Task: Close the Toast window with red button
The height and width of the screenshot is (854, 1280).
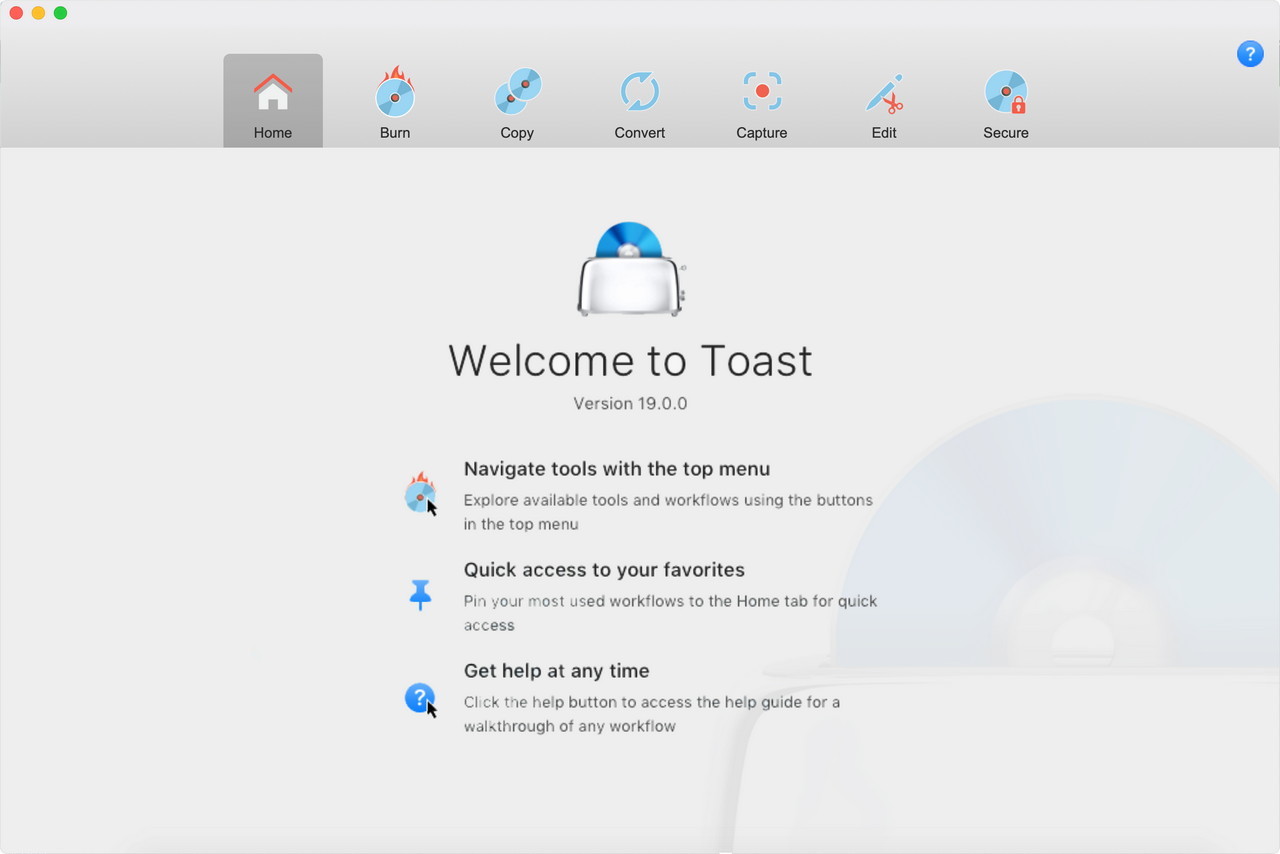Action: tap(16, 13)
